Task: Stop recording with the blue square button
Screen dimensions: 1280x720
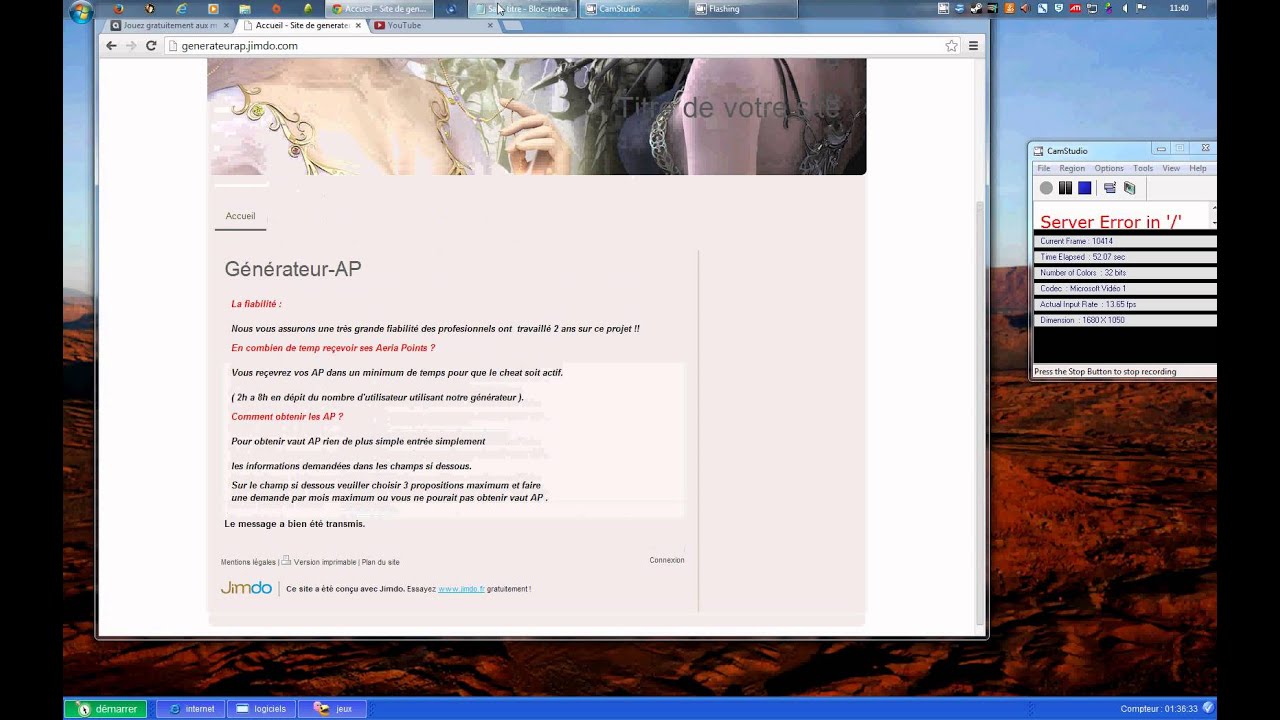Action: tap(1084, 188)
